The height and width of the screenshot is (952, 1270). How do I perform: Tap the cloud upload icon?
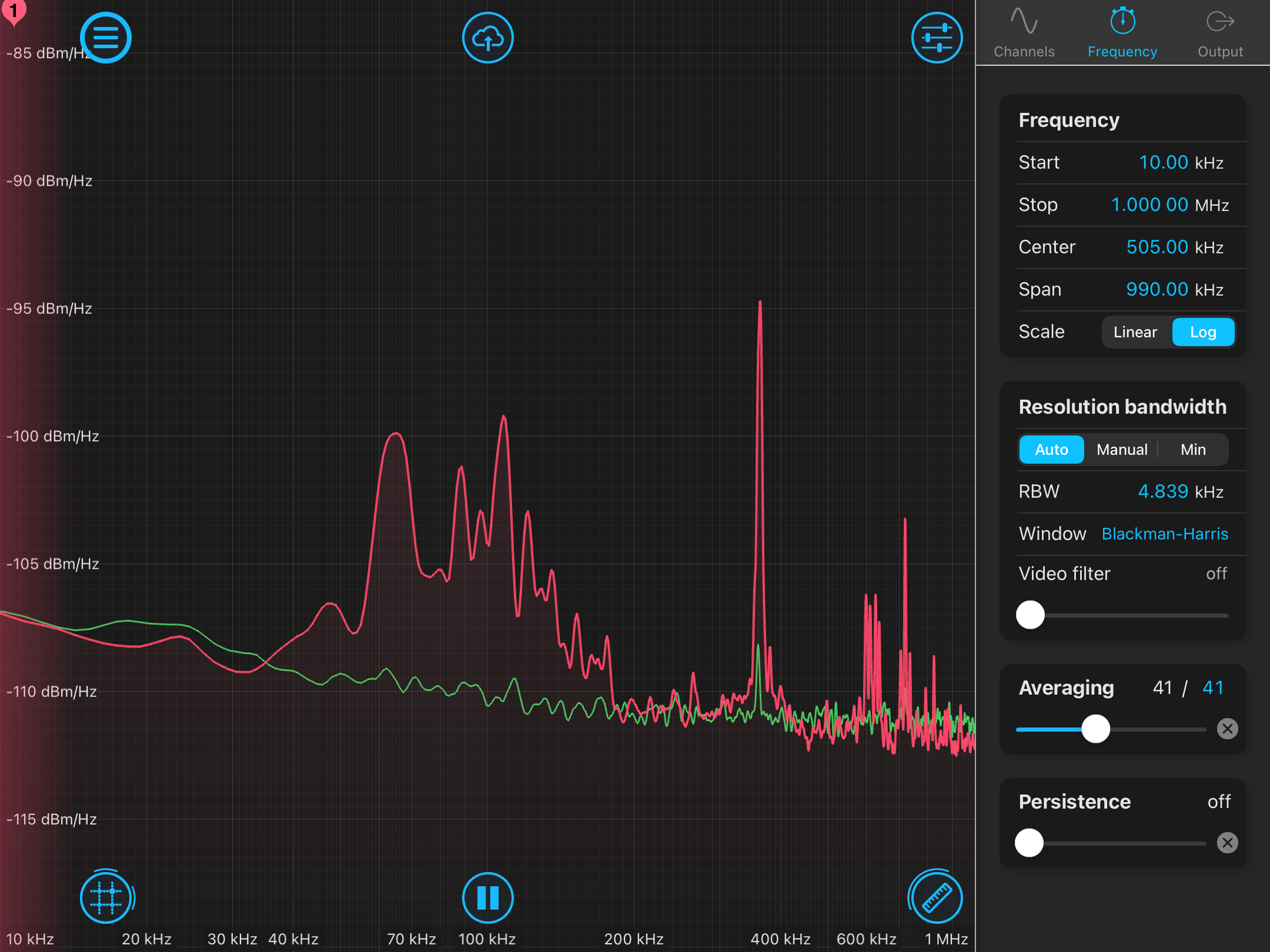pos(487,38)
